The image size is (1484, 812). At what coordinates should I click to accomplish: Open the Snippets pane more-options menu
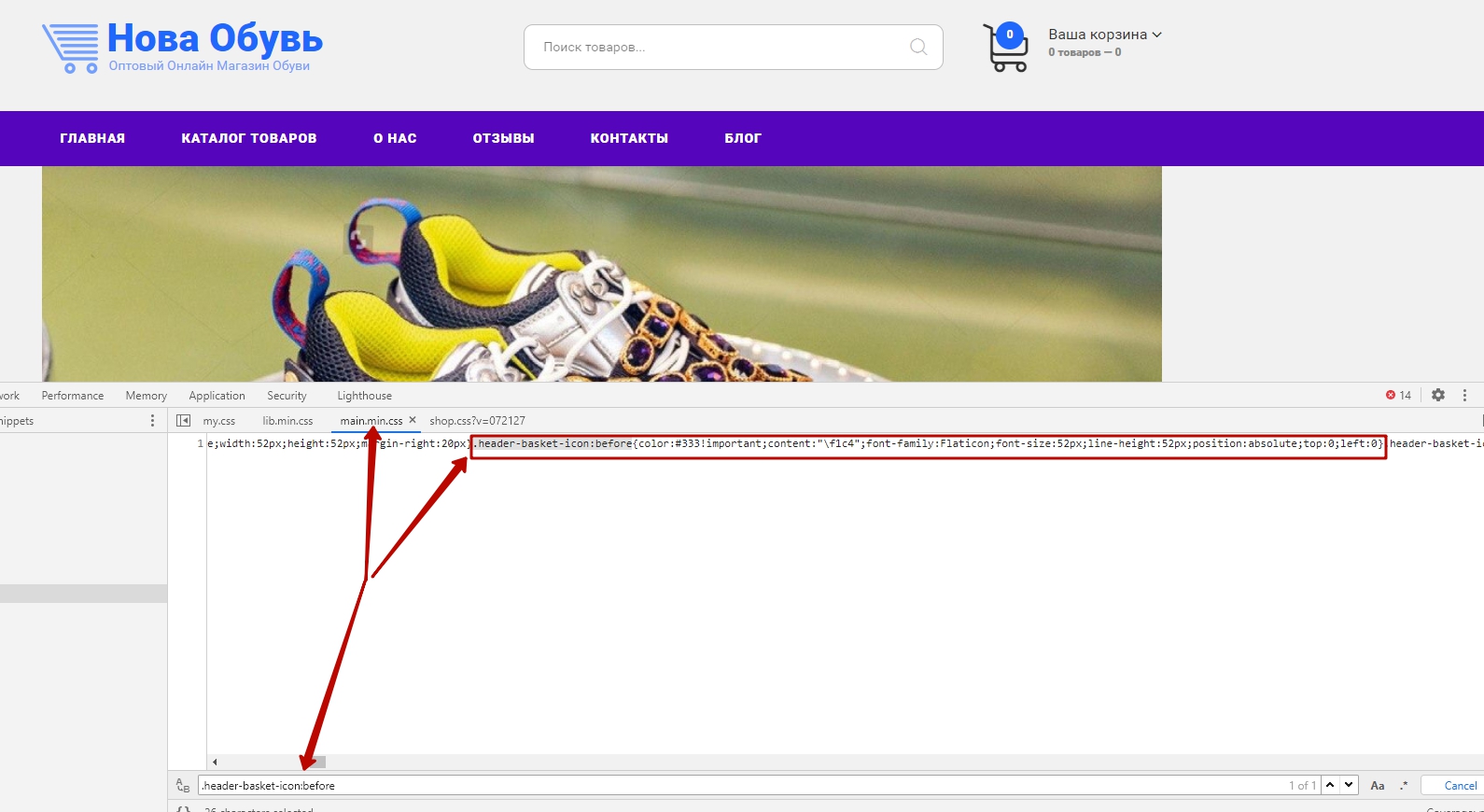tap(153, 421)
